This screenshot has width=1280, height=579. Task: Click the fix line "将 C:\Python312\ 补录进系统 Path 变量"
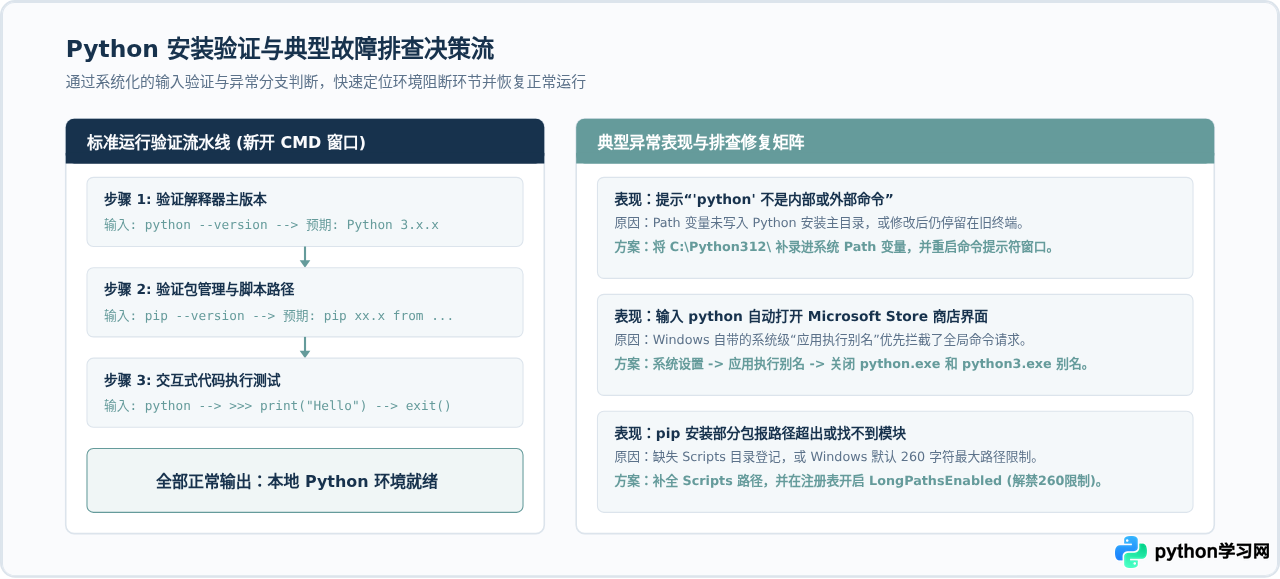834,246
